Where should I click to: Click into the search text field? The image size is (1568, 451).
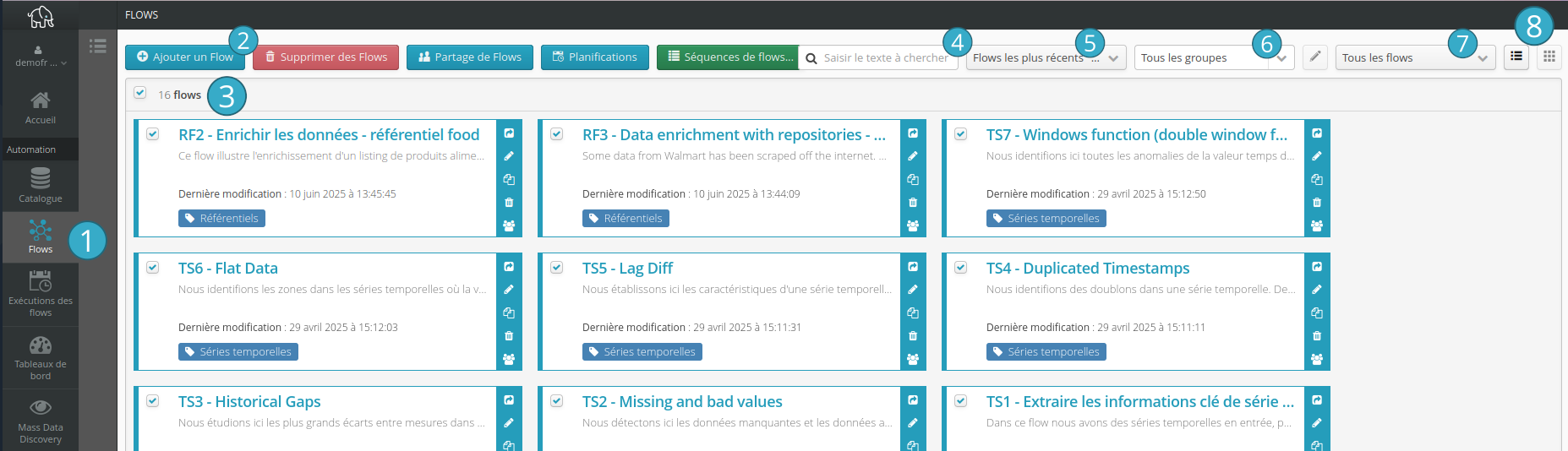(x=878, y=57)
